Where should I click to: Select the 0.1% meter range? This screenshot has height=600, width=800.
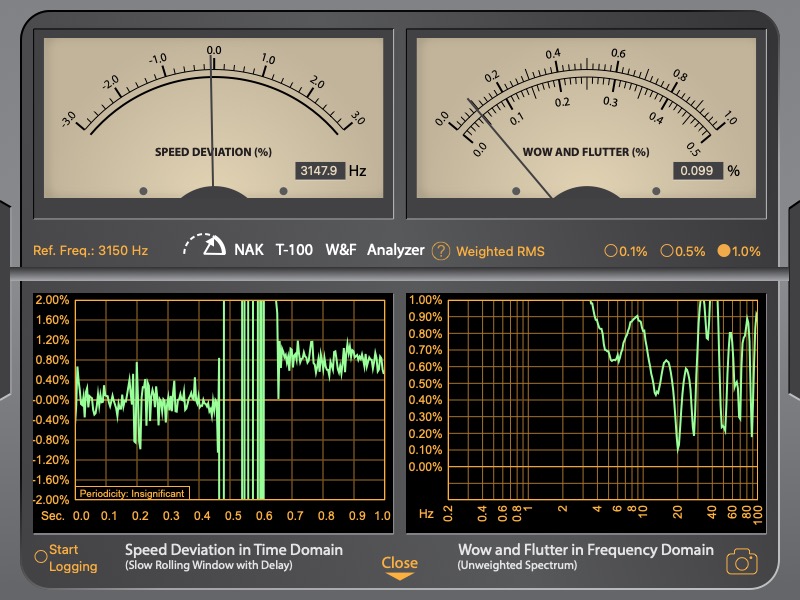[x=626, y=251]
